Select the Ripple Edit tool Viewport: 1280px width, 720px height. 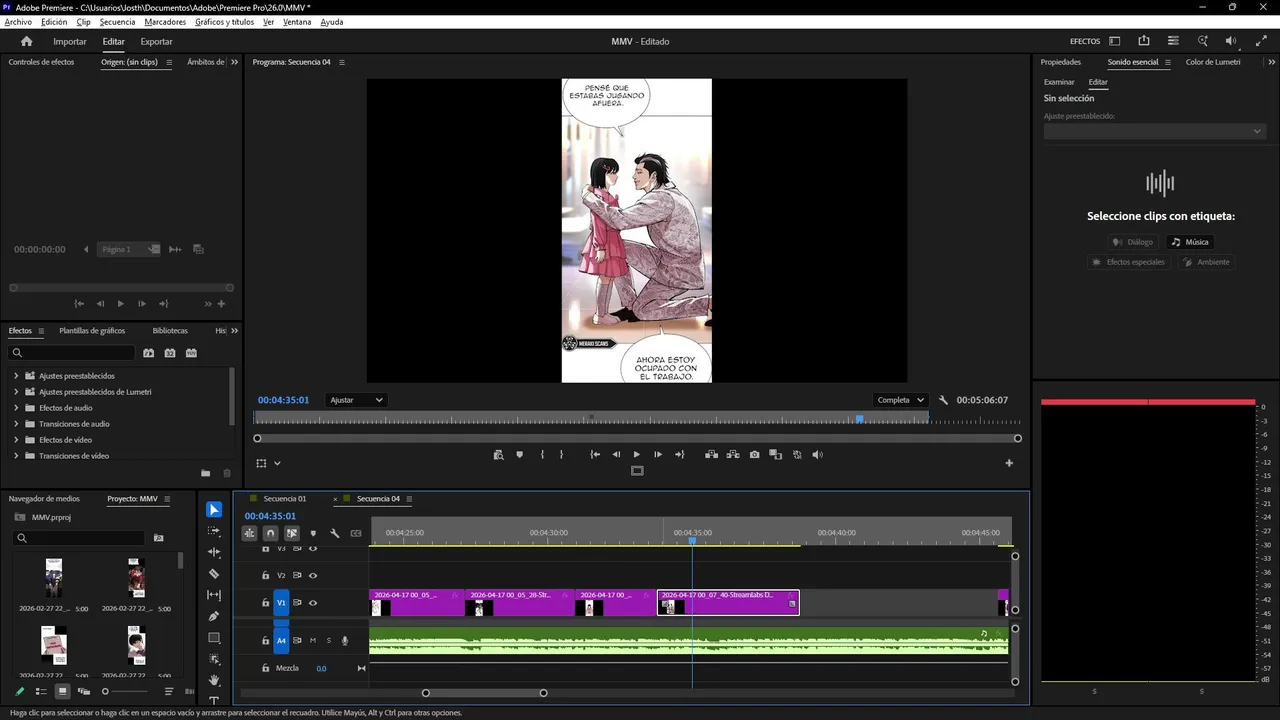click(x=214, y=552)
